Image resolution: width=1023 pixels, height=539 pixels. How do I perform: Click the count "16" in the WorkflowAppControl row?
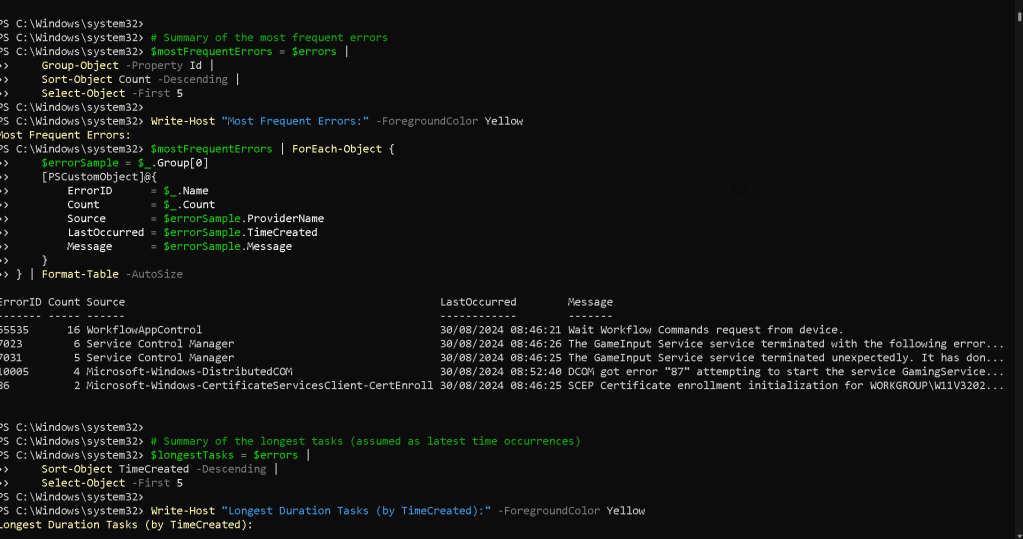[73, 330]
